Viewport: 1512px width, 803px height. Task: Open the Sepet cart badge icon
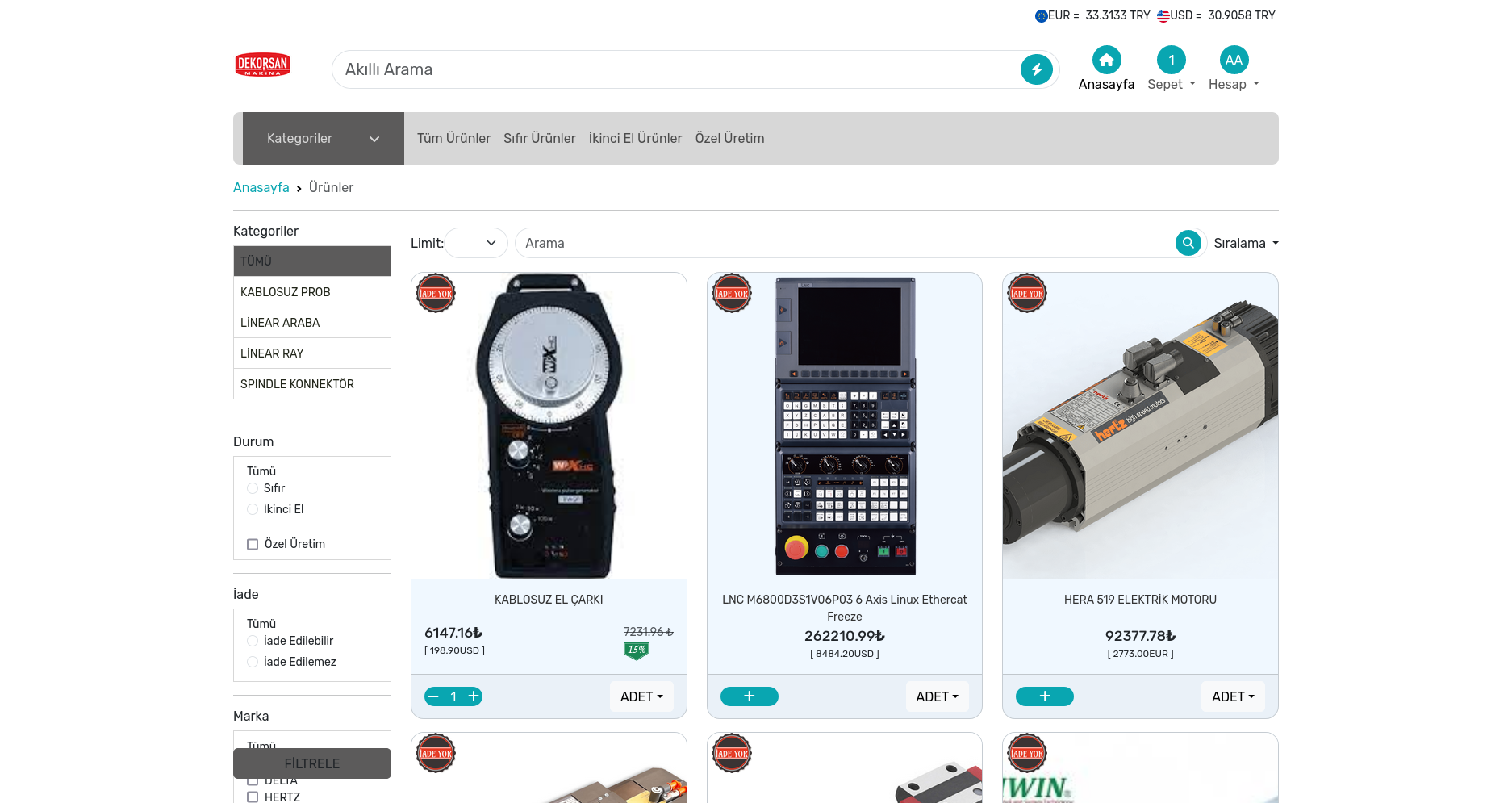click(1172, 60)
